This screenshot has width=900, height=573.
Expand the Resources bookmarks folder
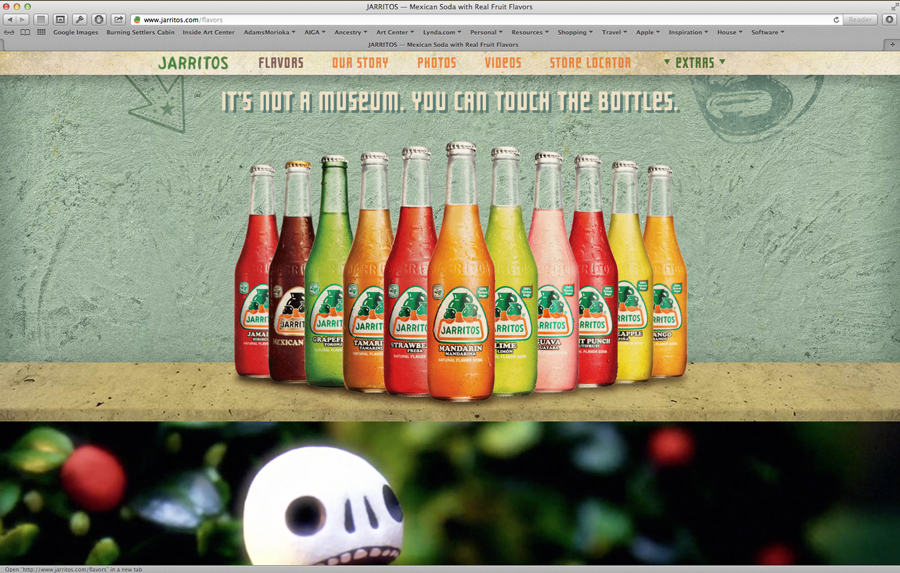click(x=530, y=32)
